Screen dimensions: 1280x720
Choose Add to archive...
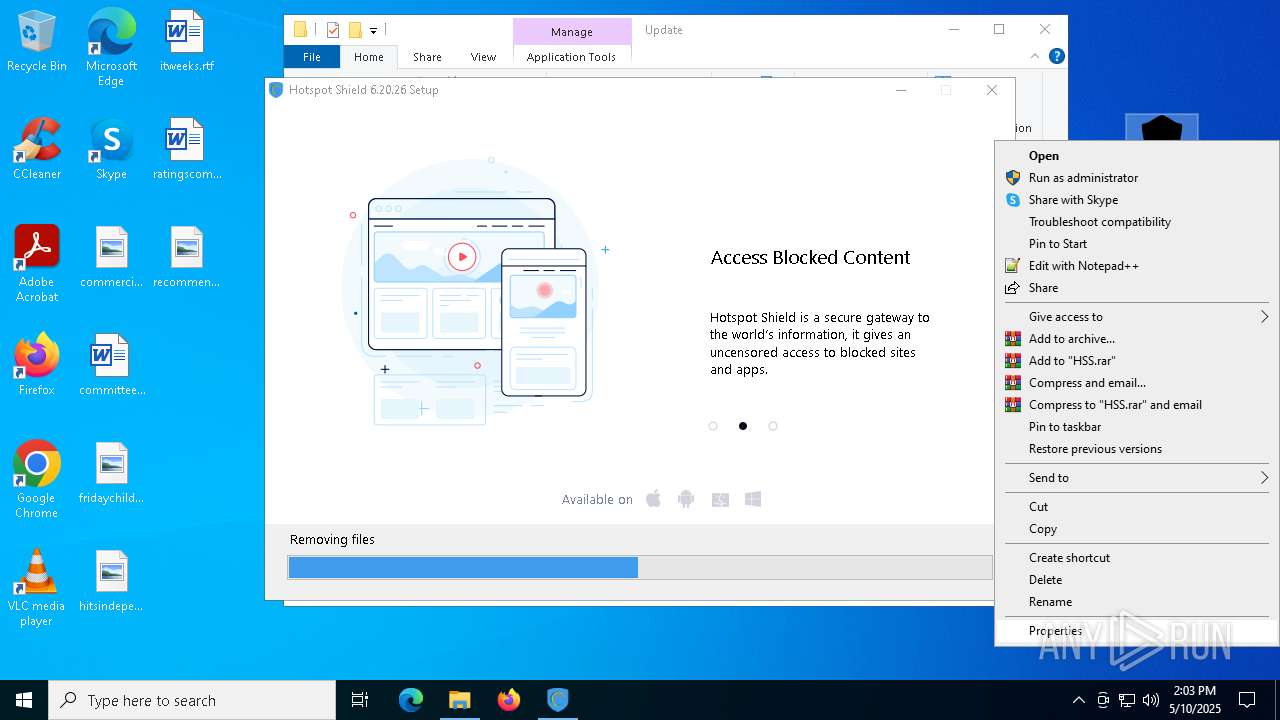(x=1137, y=339)
